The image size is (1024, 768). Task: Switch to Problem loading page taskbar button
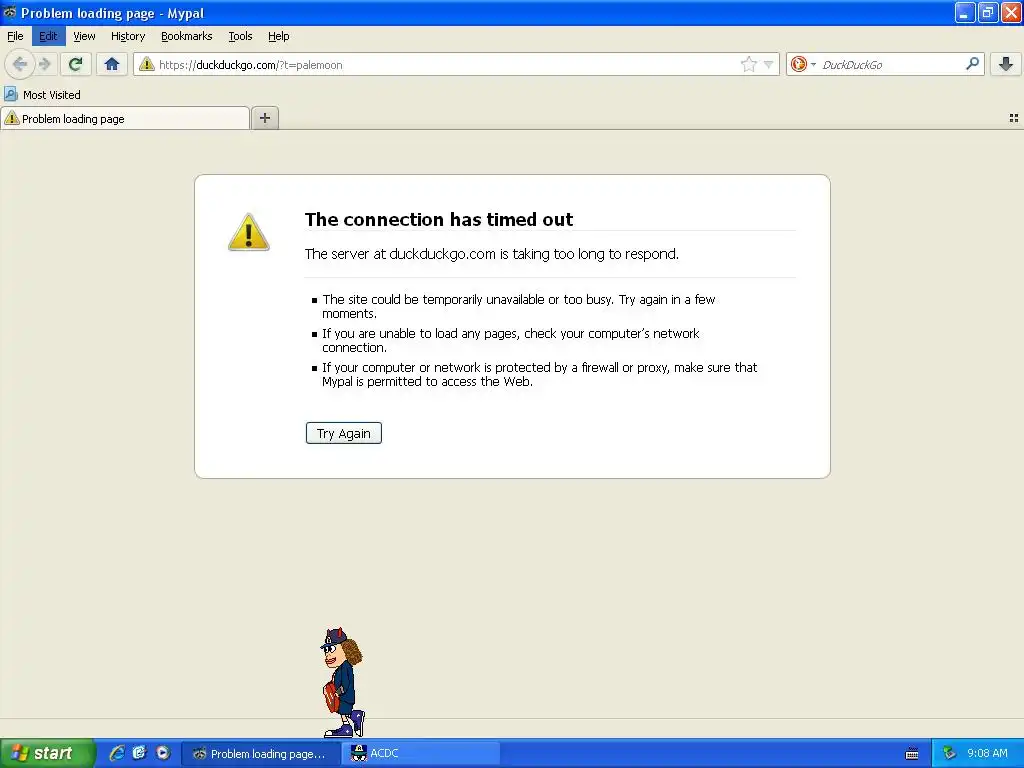click(261, 754)
